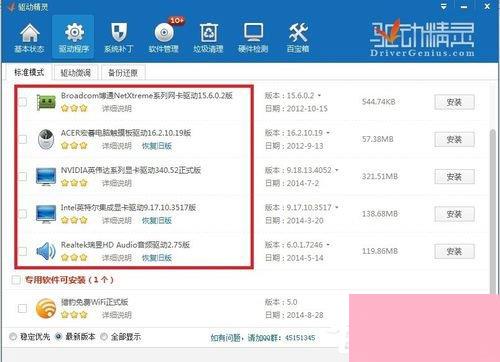Select the 全部显示 radio button

pos(104,337)
